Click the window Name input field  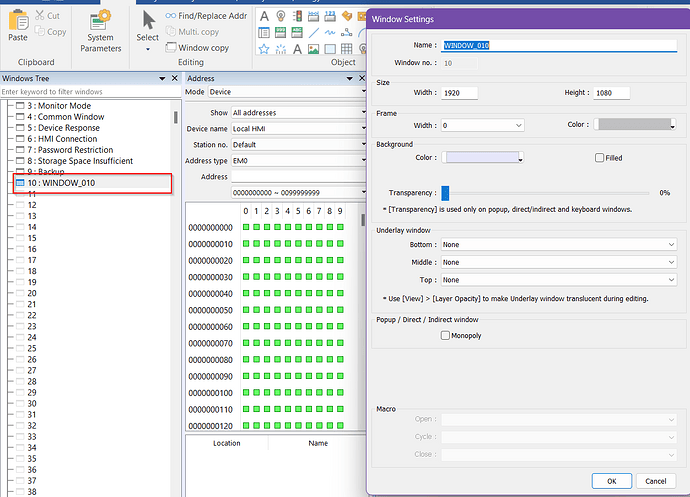click(x=559, y=45)
